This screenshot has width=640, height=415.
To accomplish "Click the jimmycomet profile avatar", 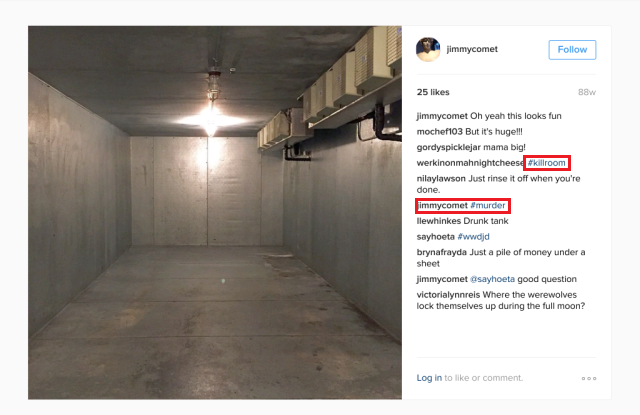I will 428,49.
